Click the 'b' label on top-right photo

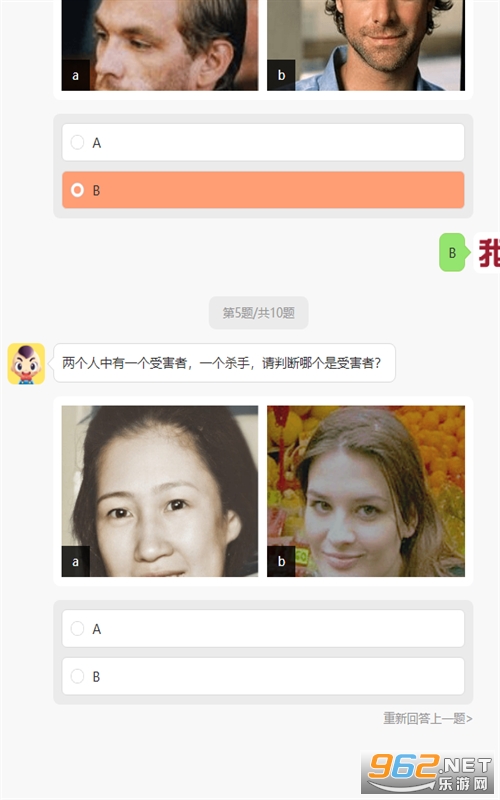pos(281,76)
